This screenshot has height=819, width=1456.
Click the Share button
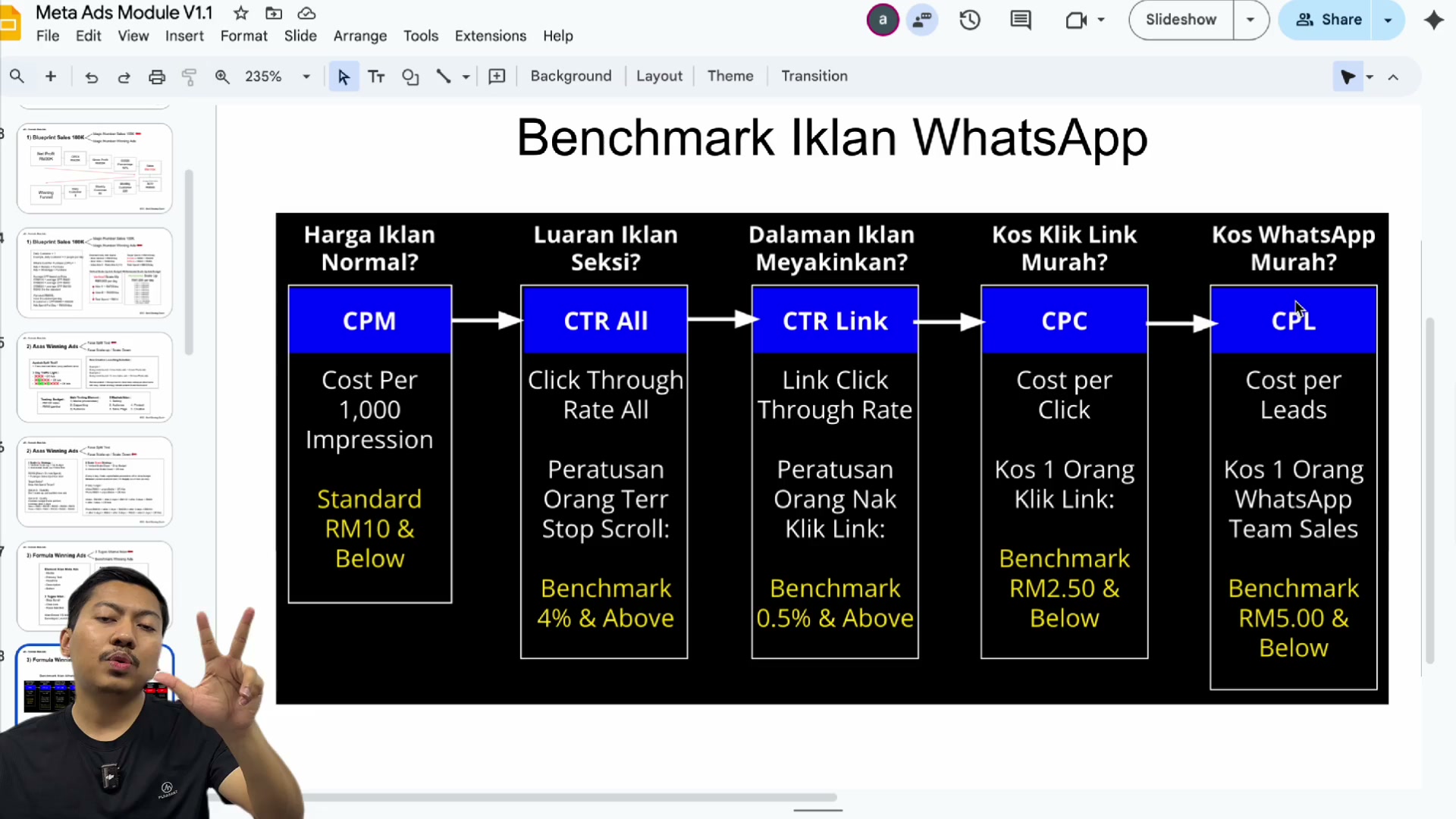point(1329,20)
